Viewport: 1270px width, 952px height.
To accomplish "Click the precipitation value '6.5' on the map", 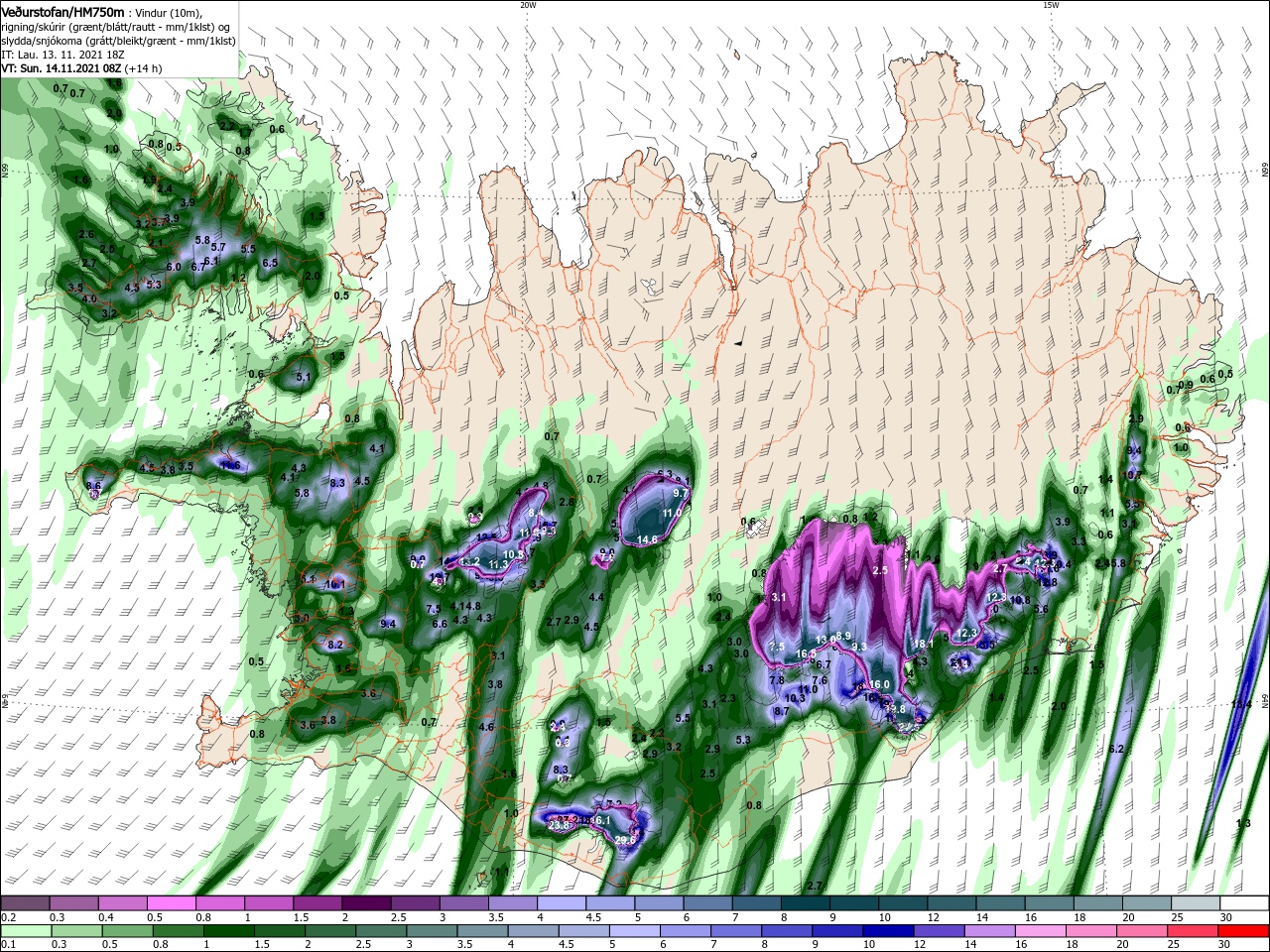I will (269, 263).
